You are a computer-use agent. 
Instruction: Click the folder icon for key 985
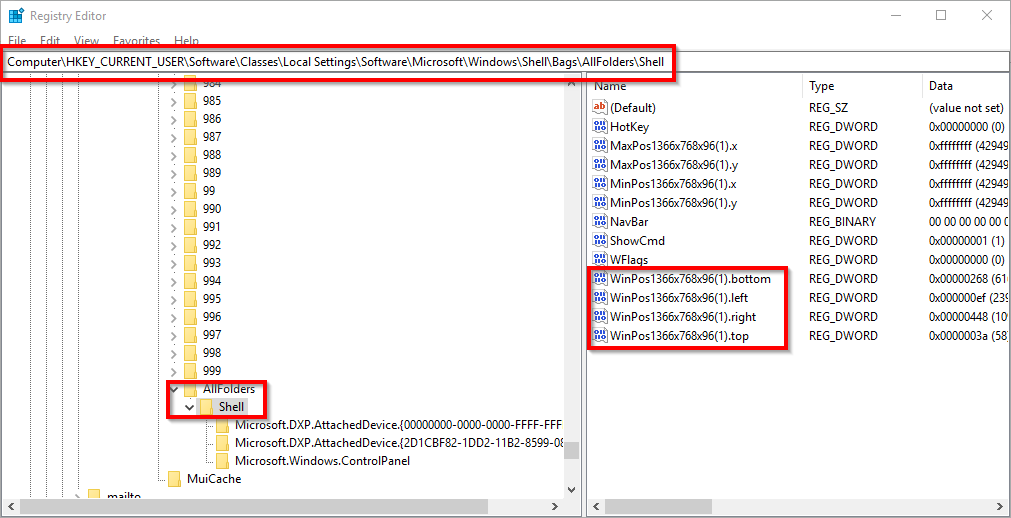tap(190, 101)
